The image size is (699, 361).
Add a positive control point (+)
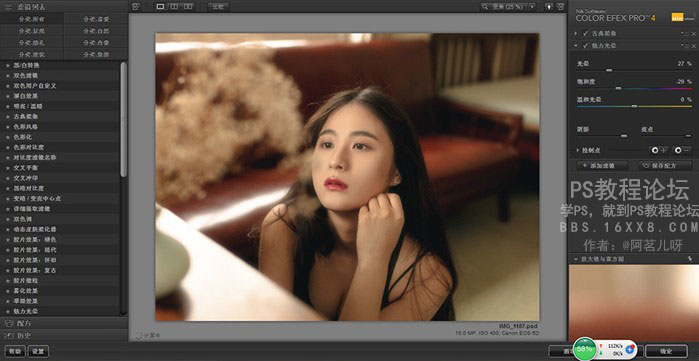pyautogui.click(x=658, y=151)
